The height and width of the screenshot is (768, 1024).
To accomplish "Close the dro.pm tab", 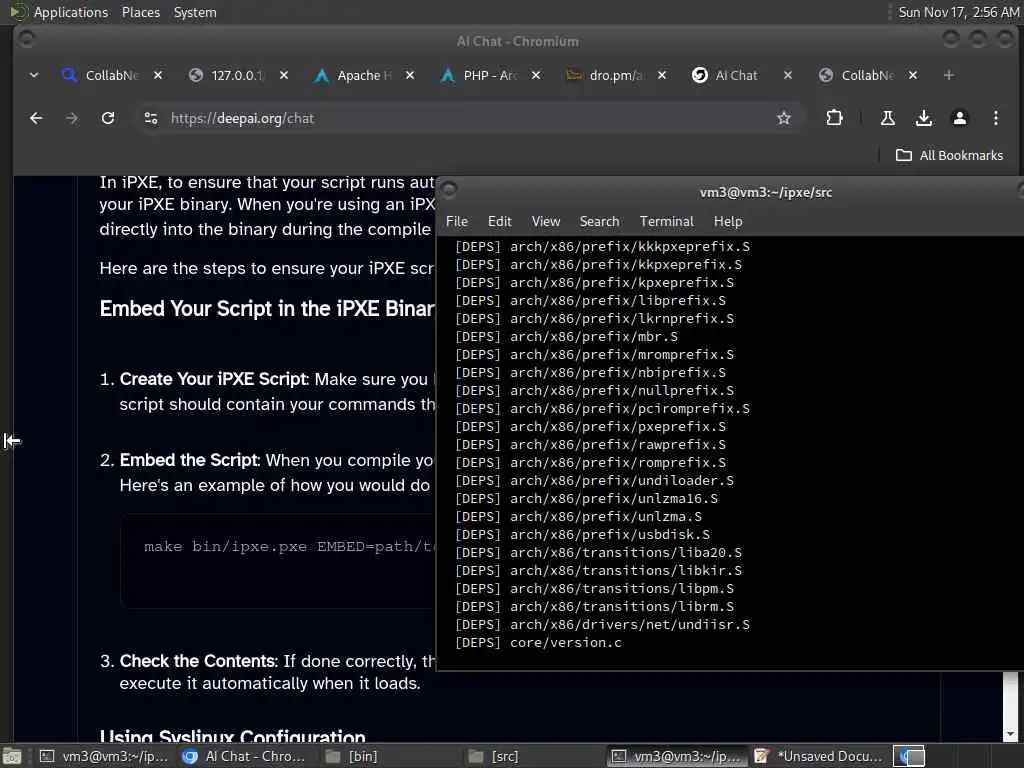I will tap(662, 76).
